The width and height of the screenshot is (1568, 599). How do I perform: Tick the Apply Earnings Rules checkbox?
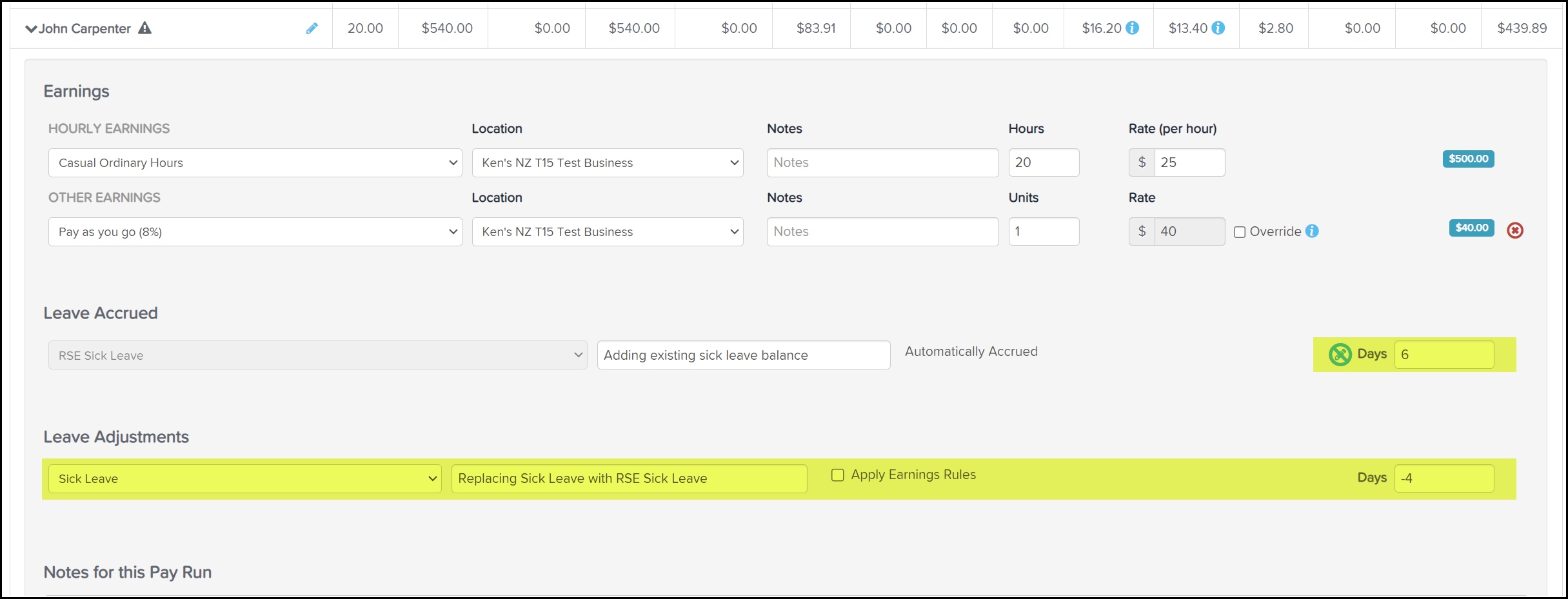click(x=837, y=475)
